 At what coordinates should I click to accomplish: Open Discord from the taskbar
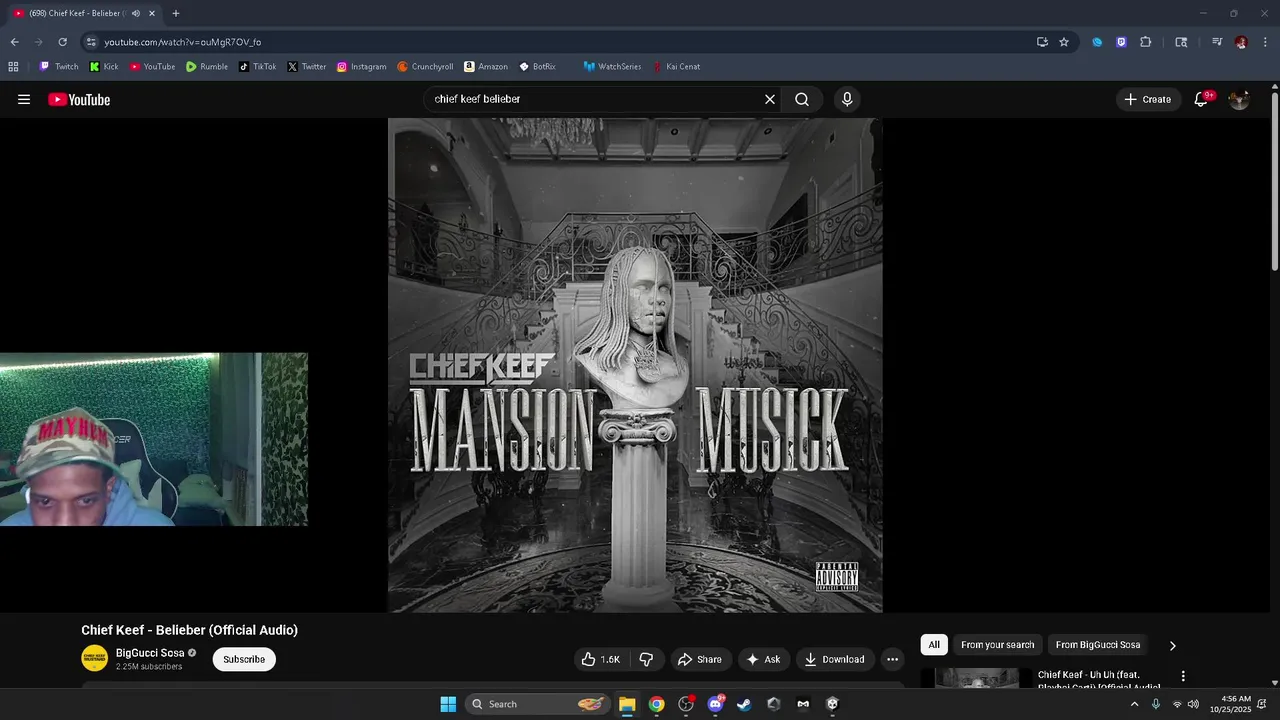click(715, 704)
